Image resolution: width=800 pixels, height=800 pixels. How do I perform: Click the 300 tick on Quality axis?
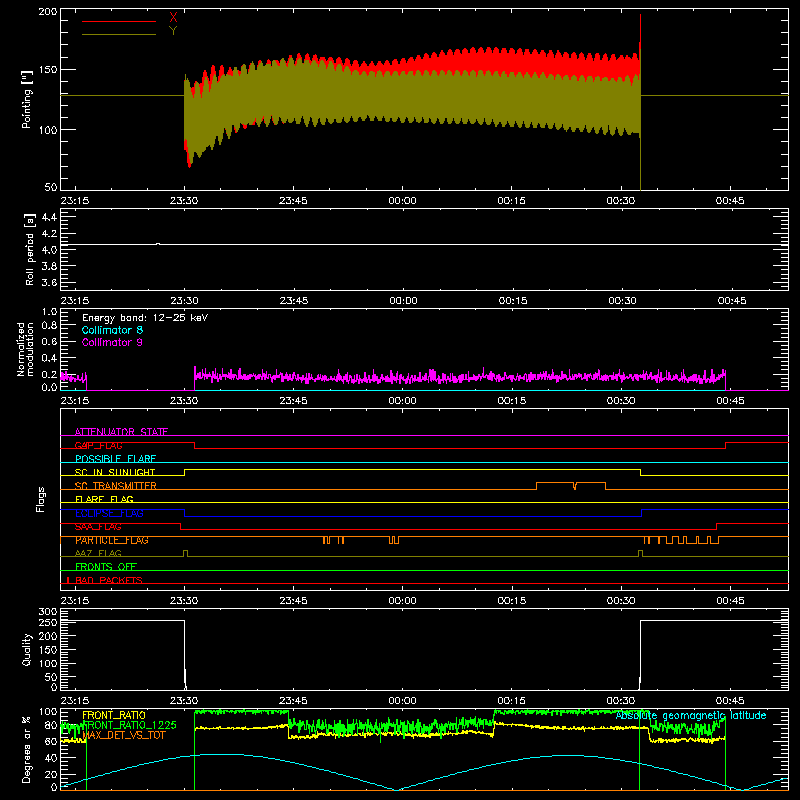(47, 612)
